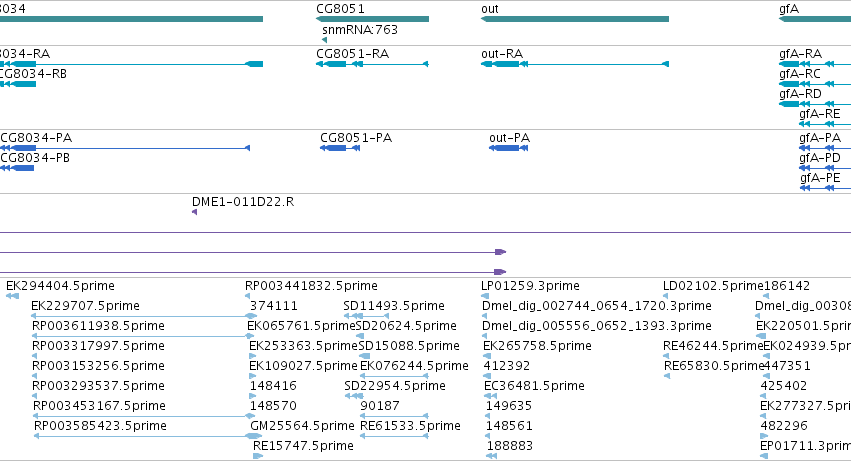Click the DME1-011D22.R feature arrow

click(194, 212)
